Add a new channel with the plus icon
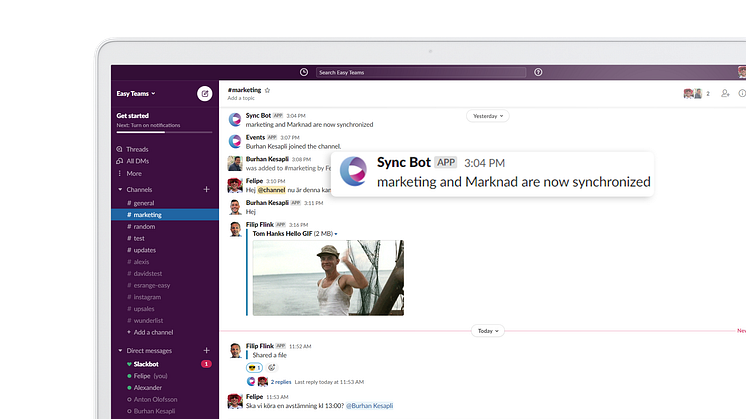The width and height of the screenshot is (746, 419). (x=206, y=189)
